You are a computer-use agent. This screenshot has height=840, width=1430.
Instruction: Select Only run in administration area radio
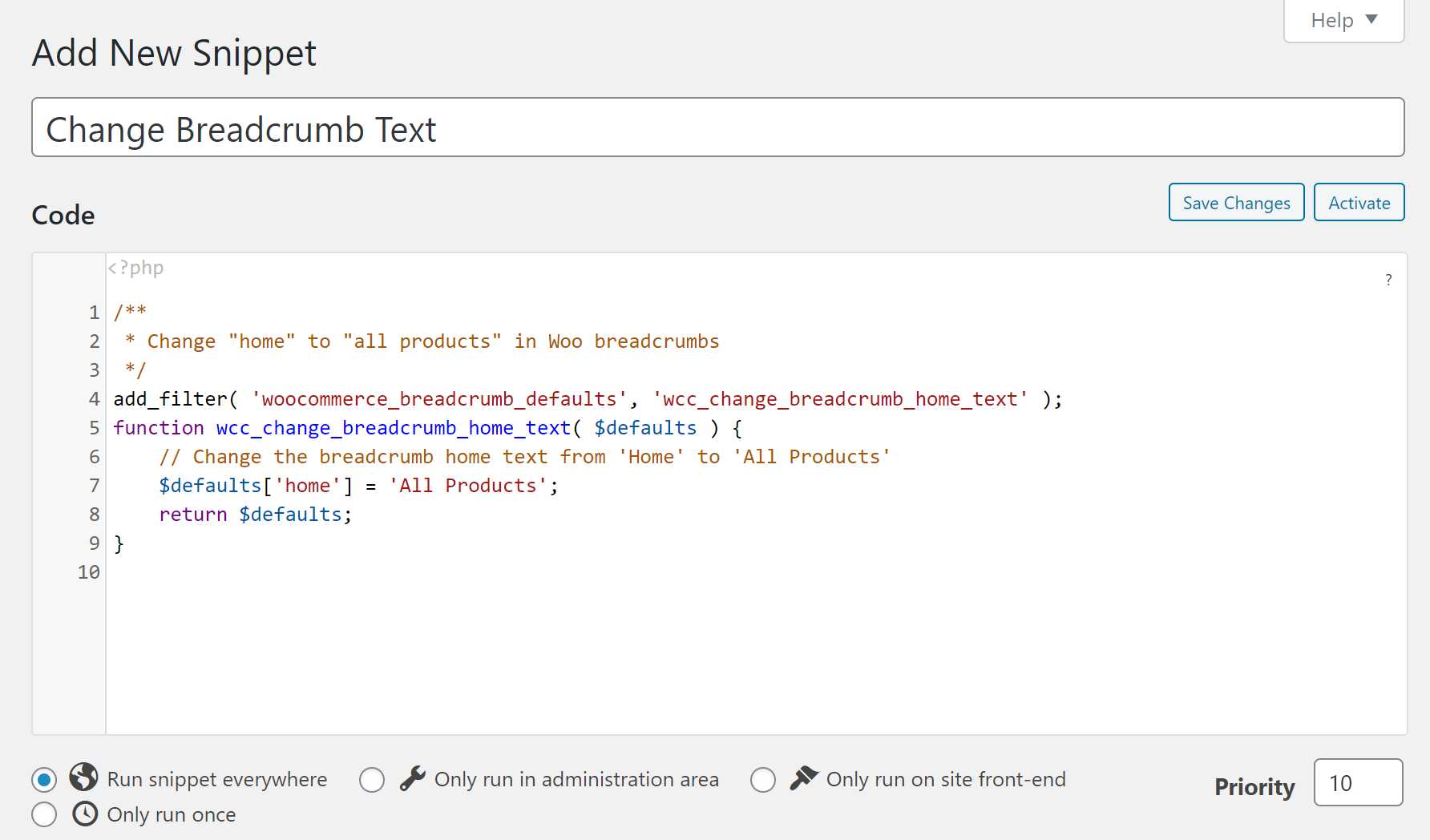click(372, 779)
